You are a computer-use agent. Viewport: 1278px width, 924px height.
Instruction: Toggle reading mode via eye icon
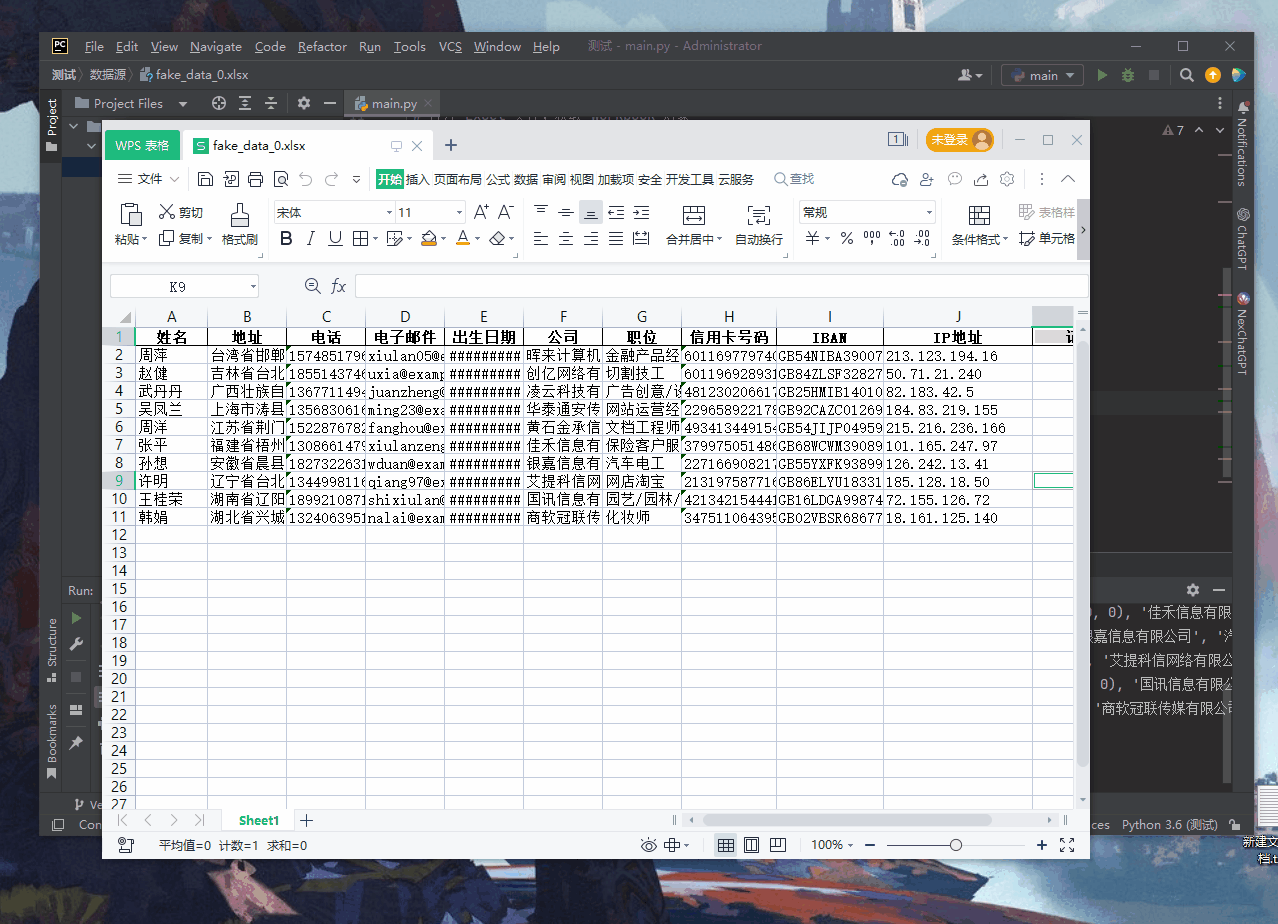click(x=649, y=845)
